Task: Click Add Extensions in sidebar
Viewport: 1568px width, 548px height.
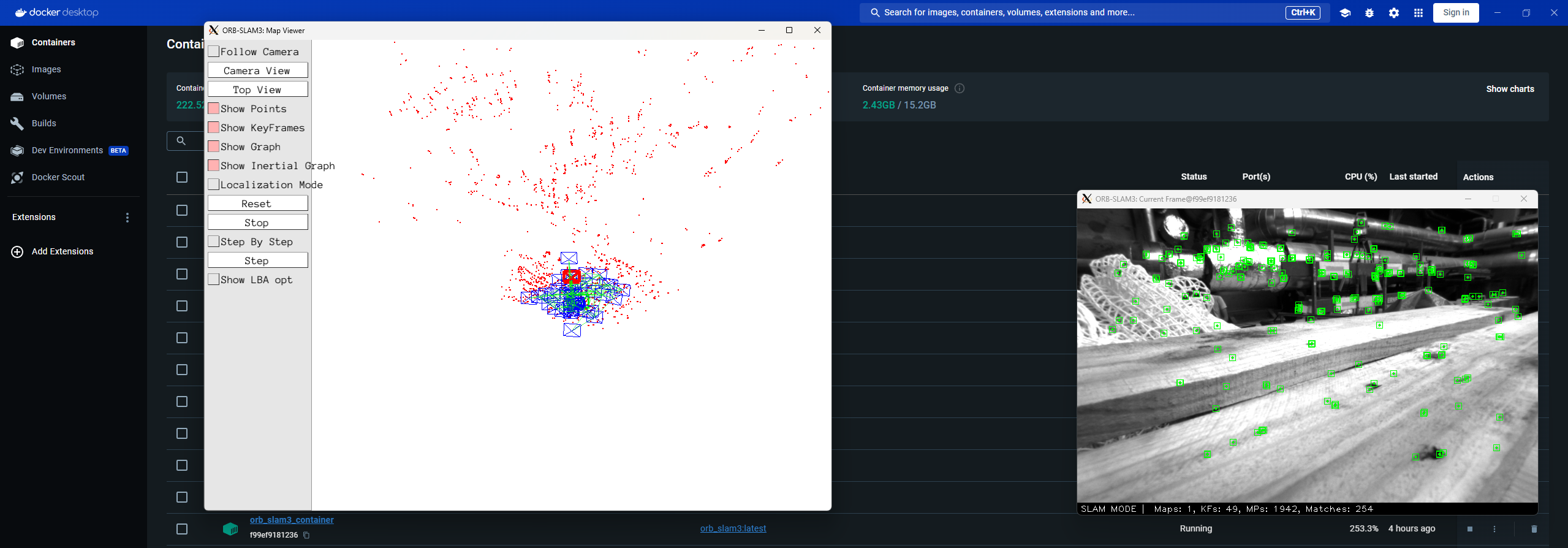Action: point(62,252)
